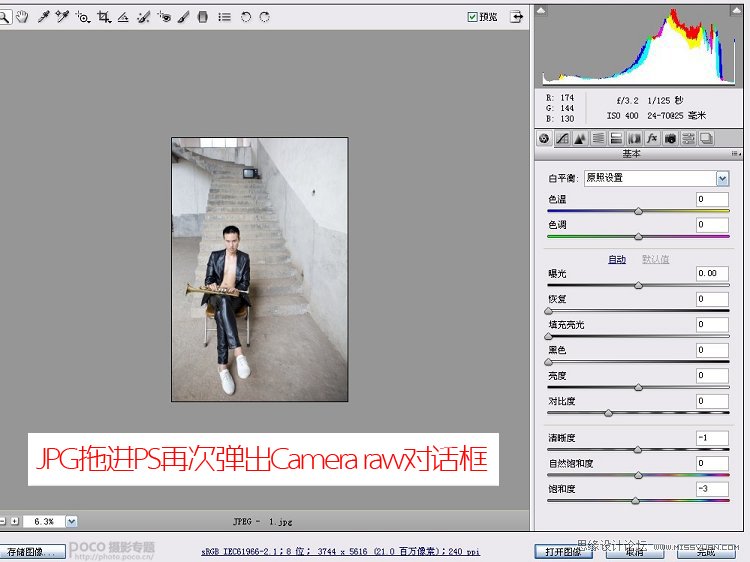Switch to the Tone Curve tab
The height and width of the screenshot is (562, 750).
pyautogui.click(x=562, y=138)
